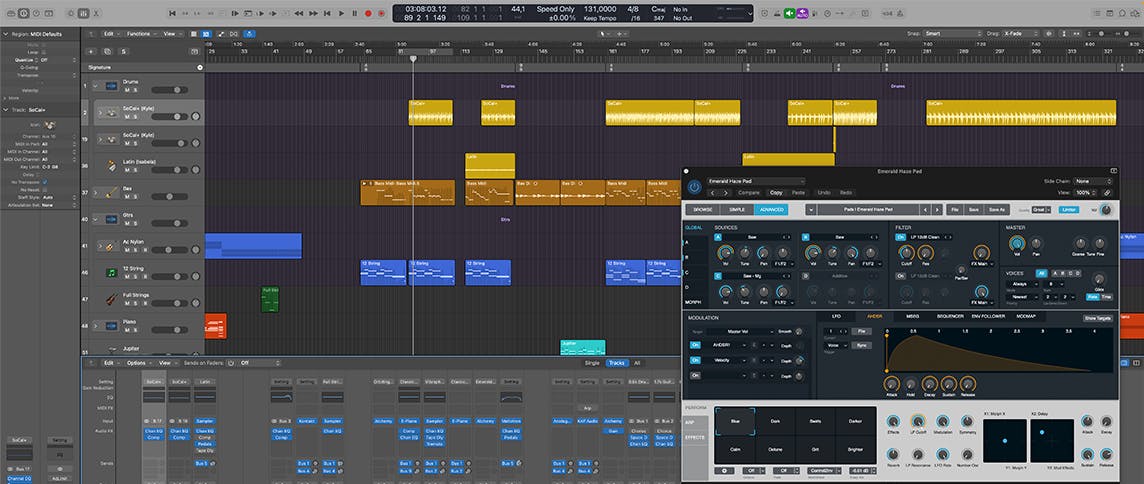Image resolution: width=1144 pixels, height=484 pixels.
Task: Toggle the first Filter On button
Action: point(900,237)
